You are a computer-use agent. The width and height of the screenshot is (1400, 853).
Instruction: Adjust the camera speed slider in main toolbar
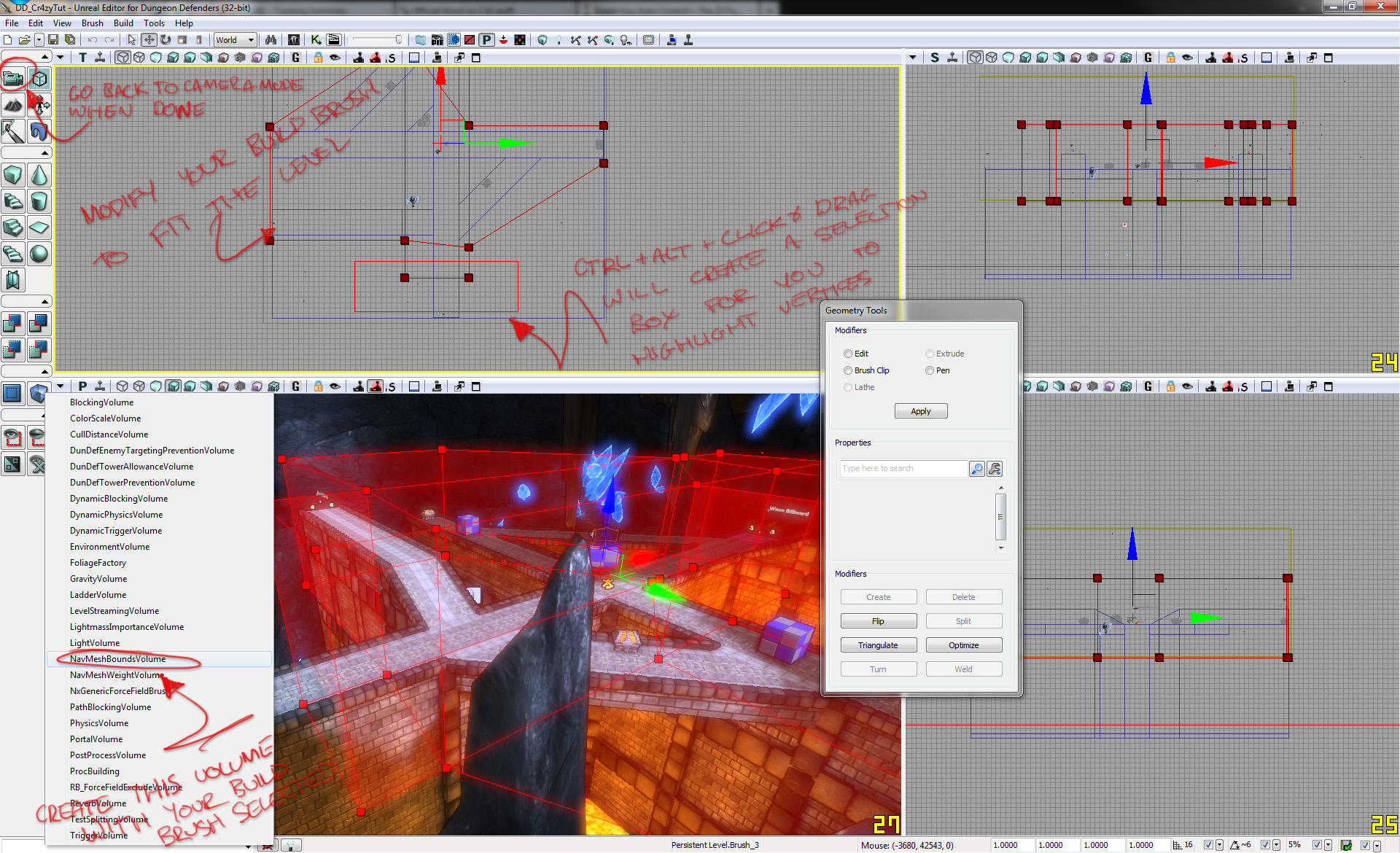point(376,39)
